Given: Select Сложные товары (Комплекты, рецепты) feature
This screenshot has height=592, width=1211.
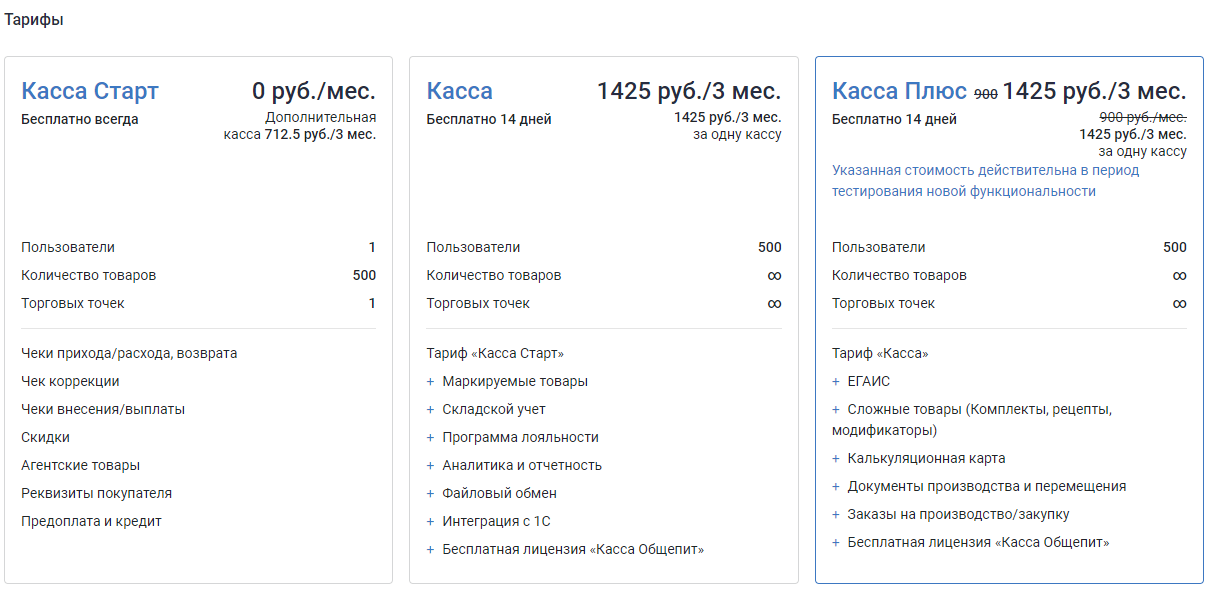Looking at the screenshot, I should 972,420.
